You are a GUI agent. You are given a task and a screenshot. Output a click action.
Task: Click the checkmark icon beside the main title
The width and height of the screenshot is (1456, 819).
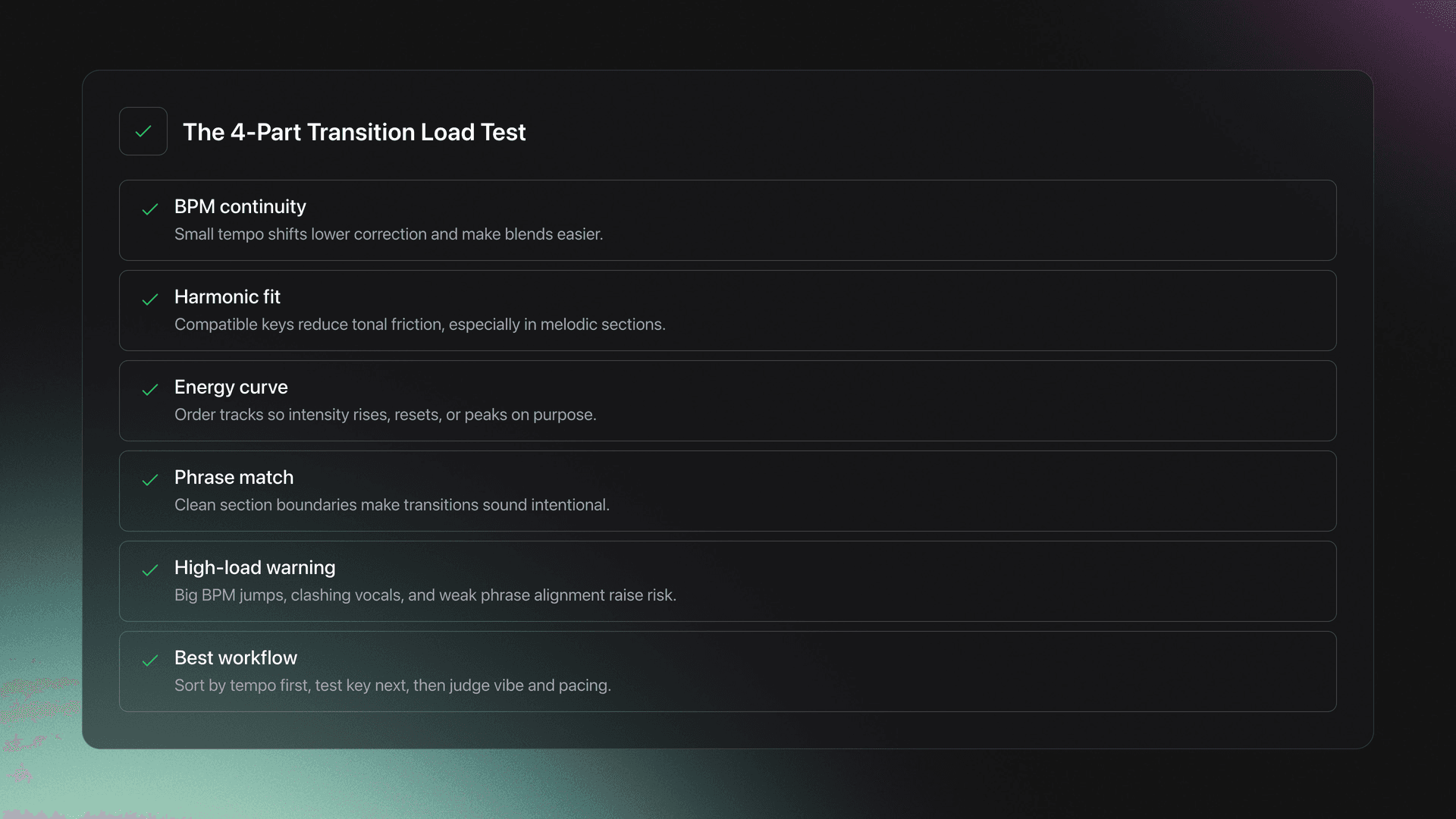(x=143, y=130)
